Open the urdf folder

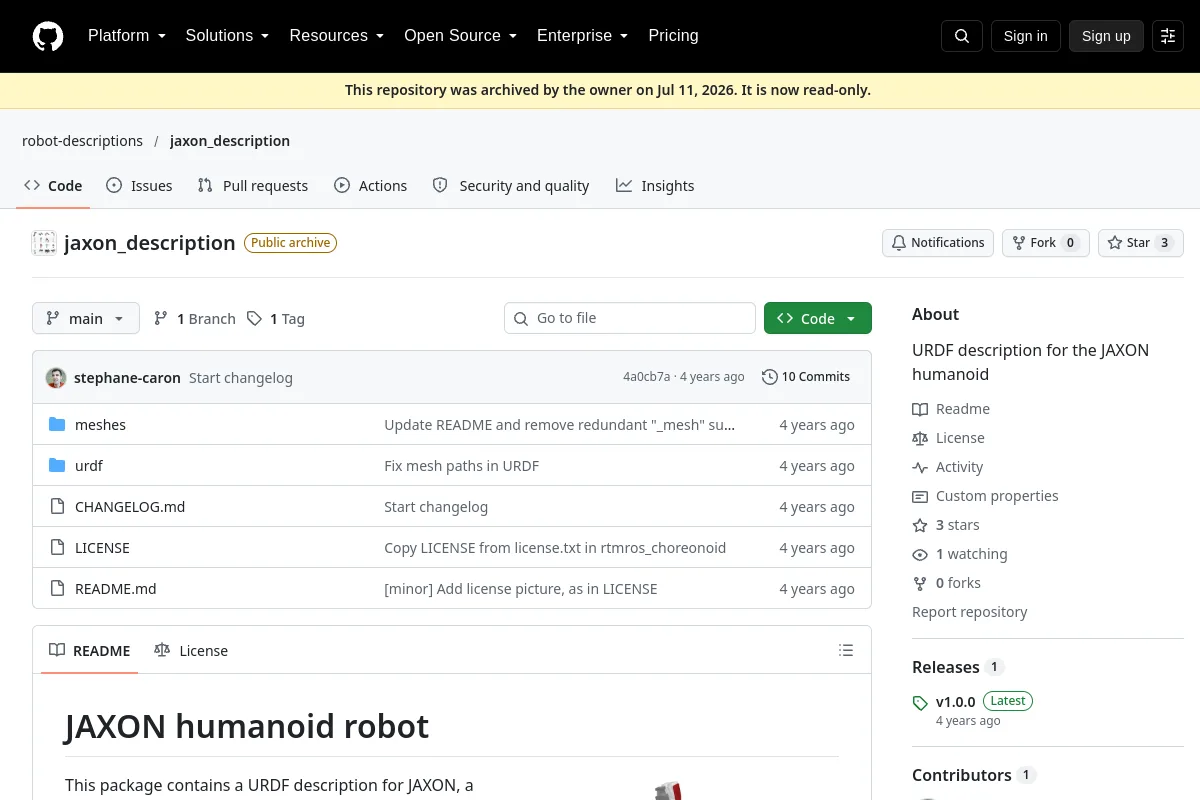tap(89, 466)
